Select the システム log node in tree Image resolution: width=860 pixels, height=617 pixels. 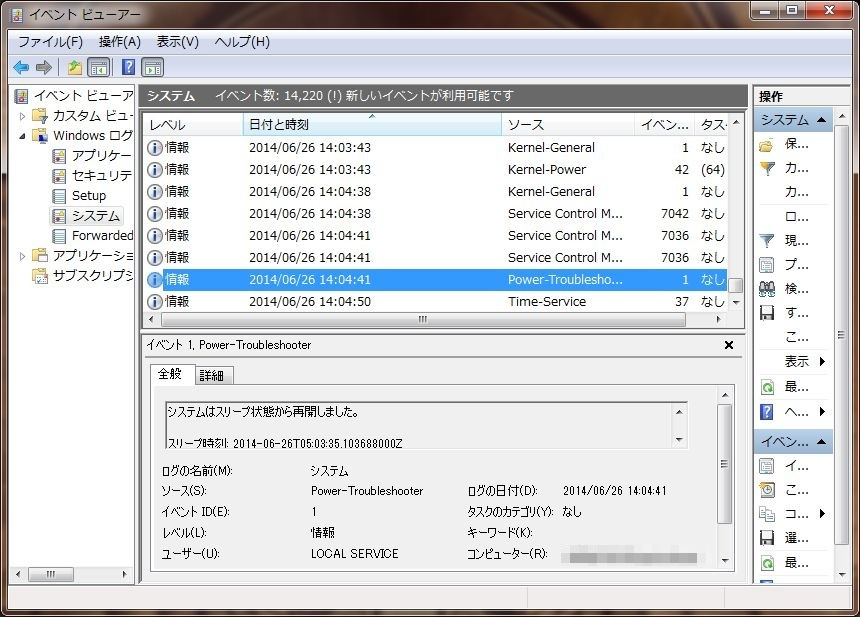pos(86,216)
